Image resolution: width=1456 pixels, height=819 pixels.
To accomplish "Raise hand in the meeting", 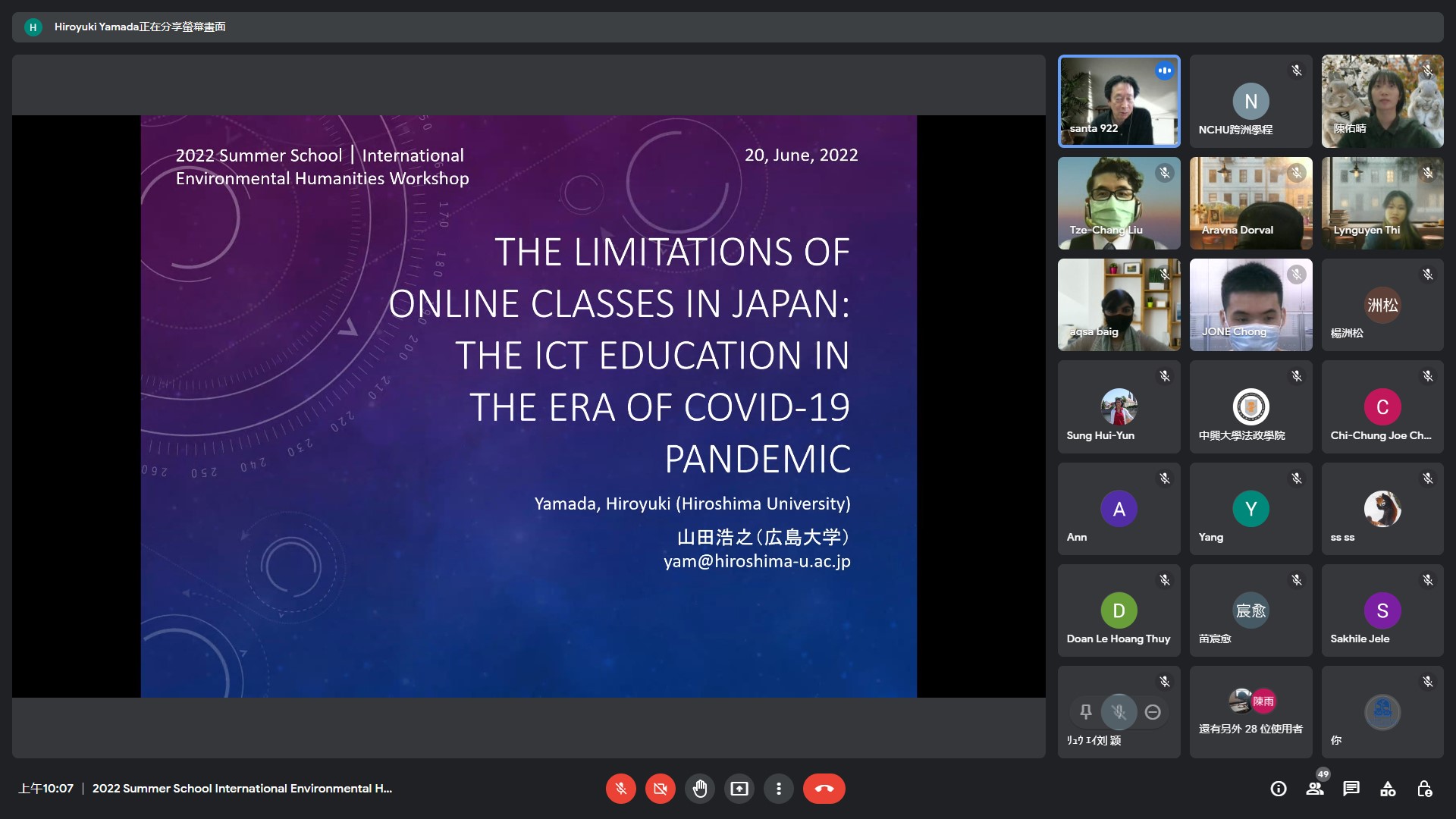I will point(700,789).
